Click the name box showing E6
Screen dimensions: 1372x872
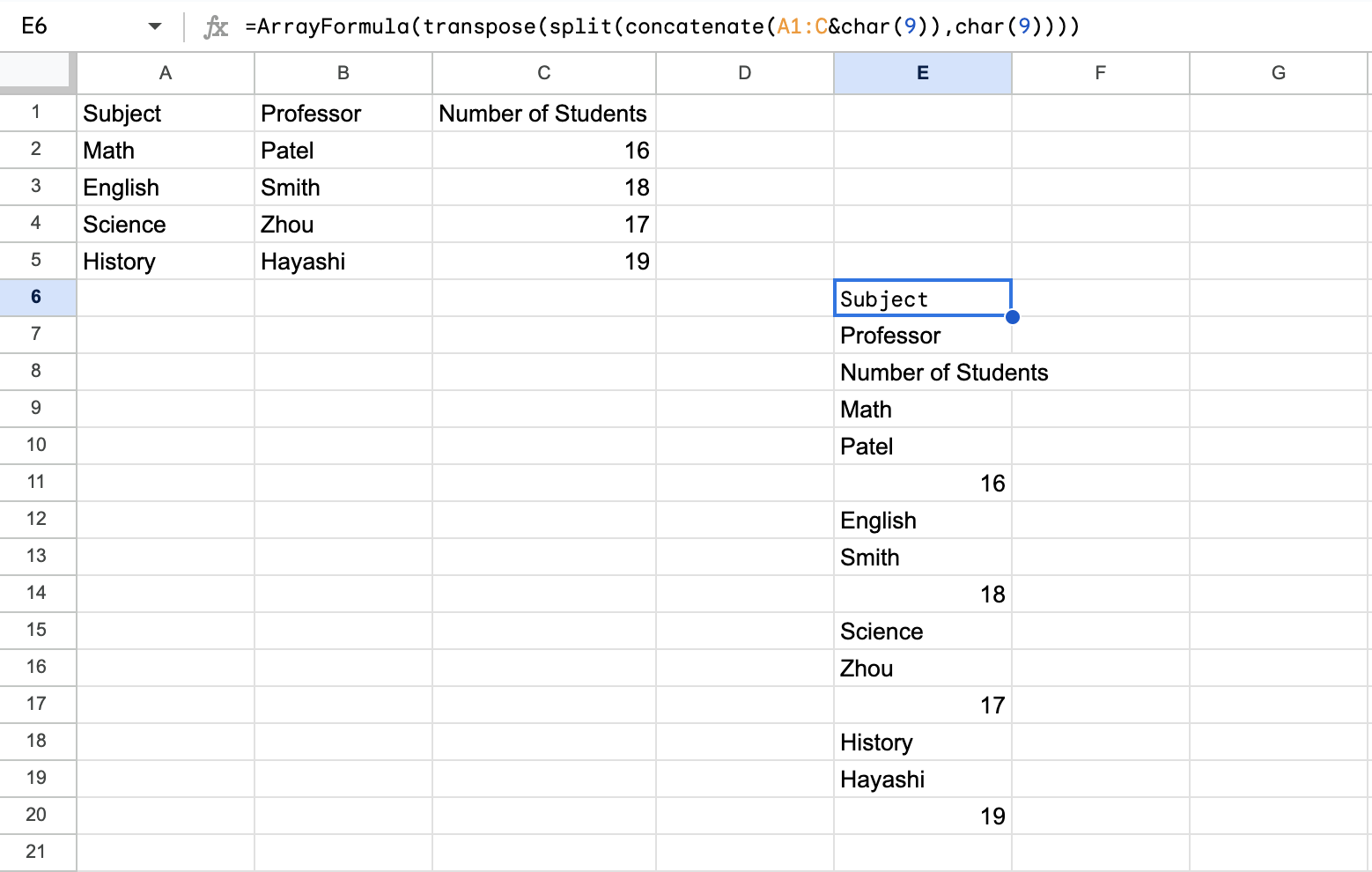coord(53,26)
